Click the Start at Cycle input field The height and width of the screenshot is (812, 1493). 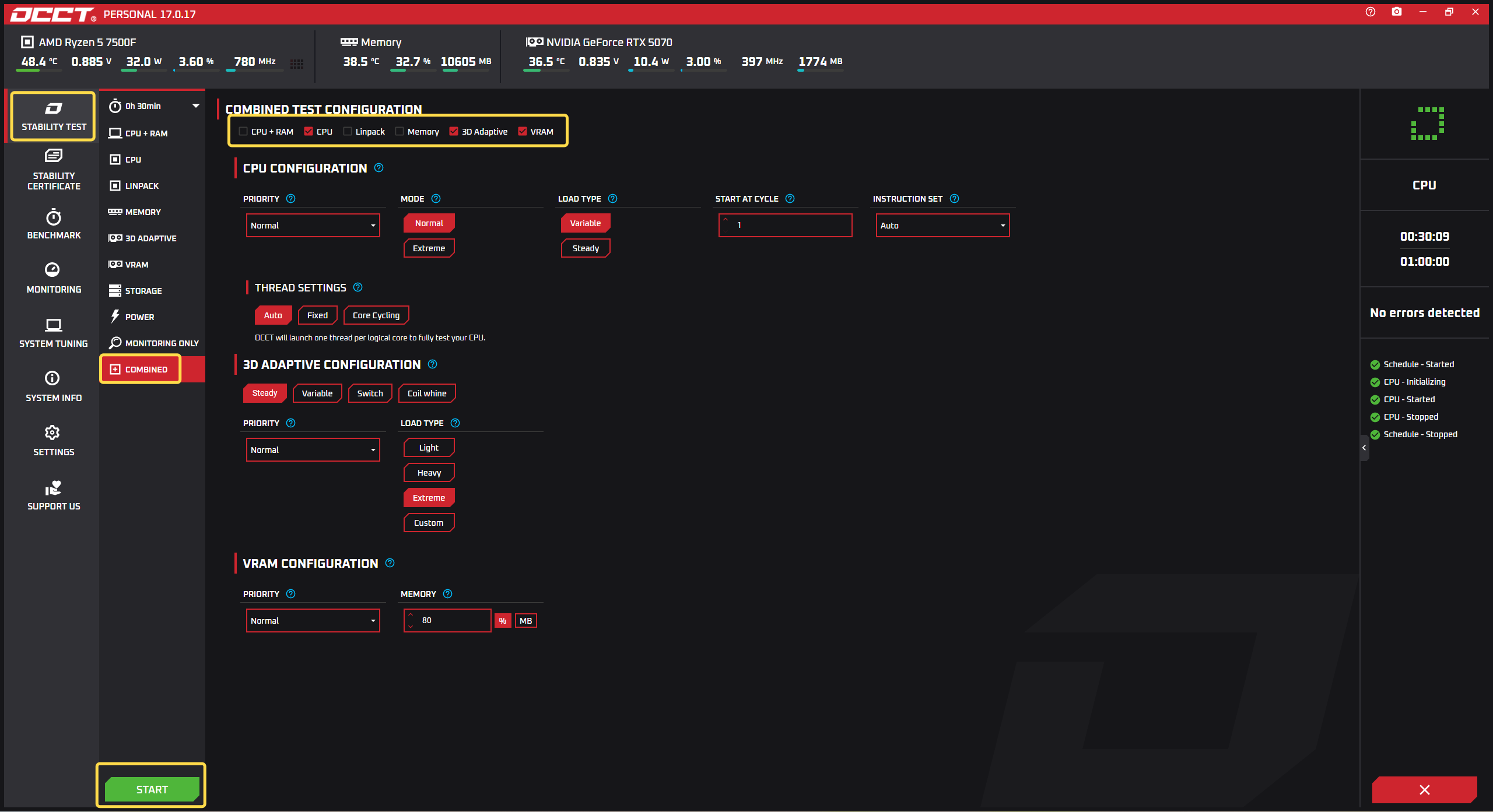(786, 226)
